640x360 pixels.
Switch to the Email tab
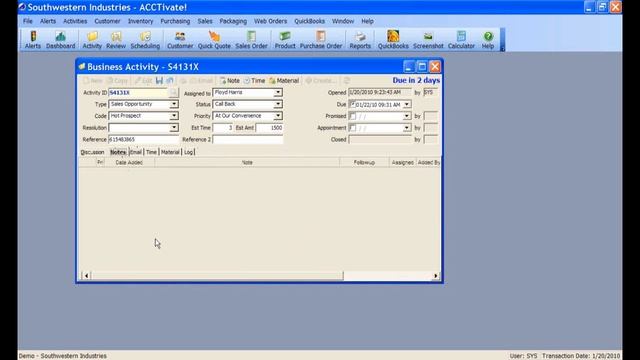tap(135, 152)
